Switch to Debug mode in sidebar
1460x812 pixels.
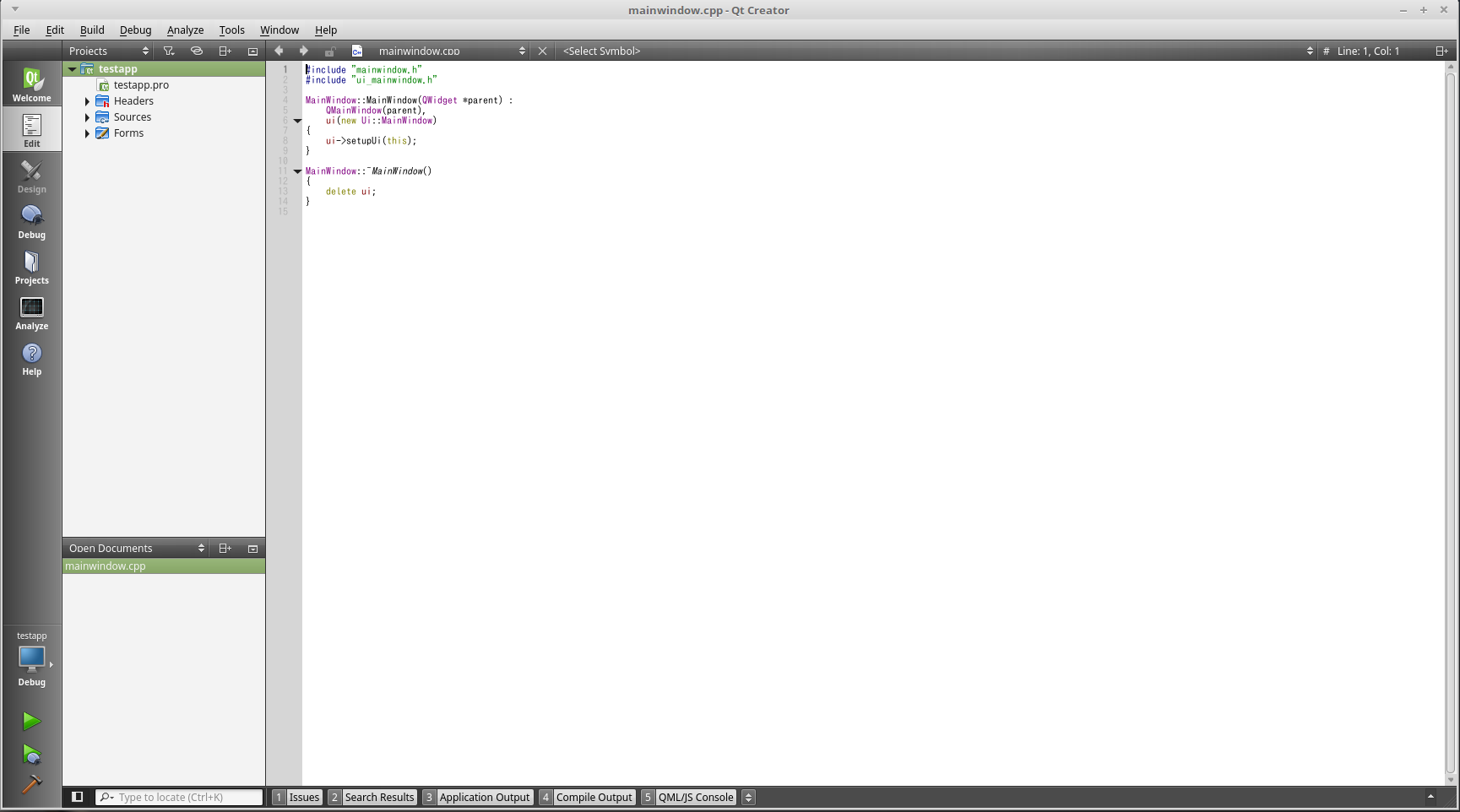tap(32, 221)
